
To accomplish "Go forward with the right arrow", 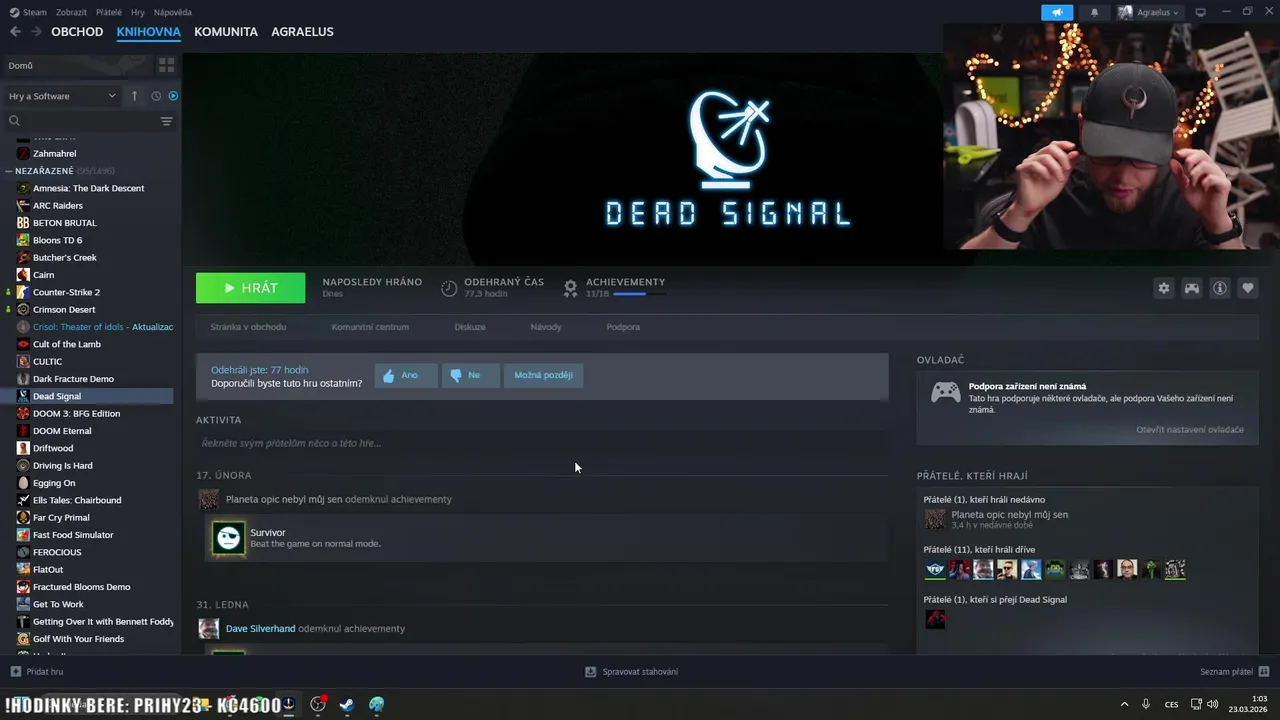I will pos(36,32).
